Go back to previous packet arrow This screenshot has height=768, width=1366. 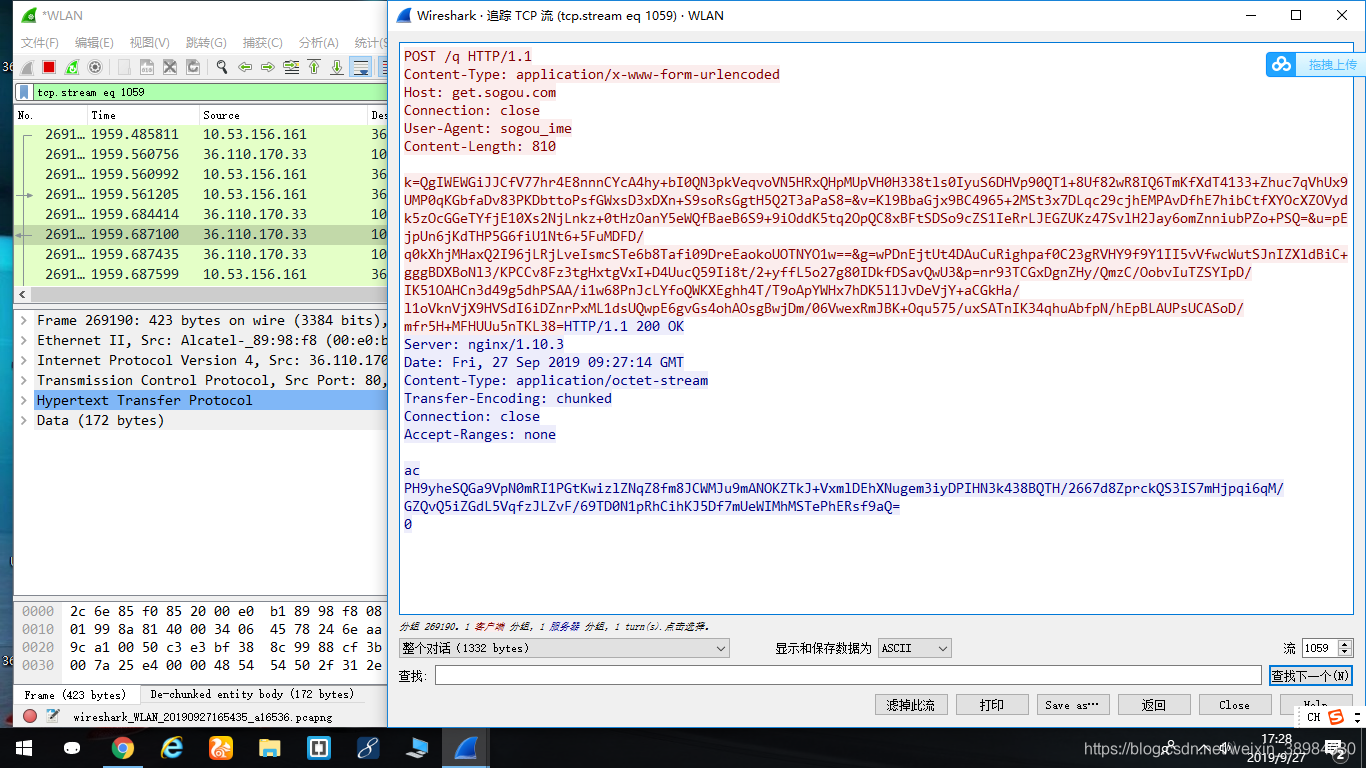(x=244, y=67)
